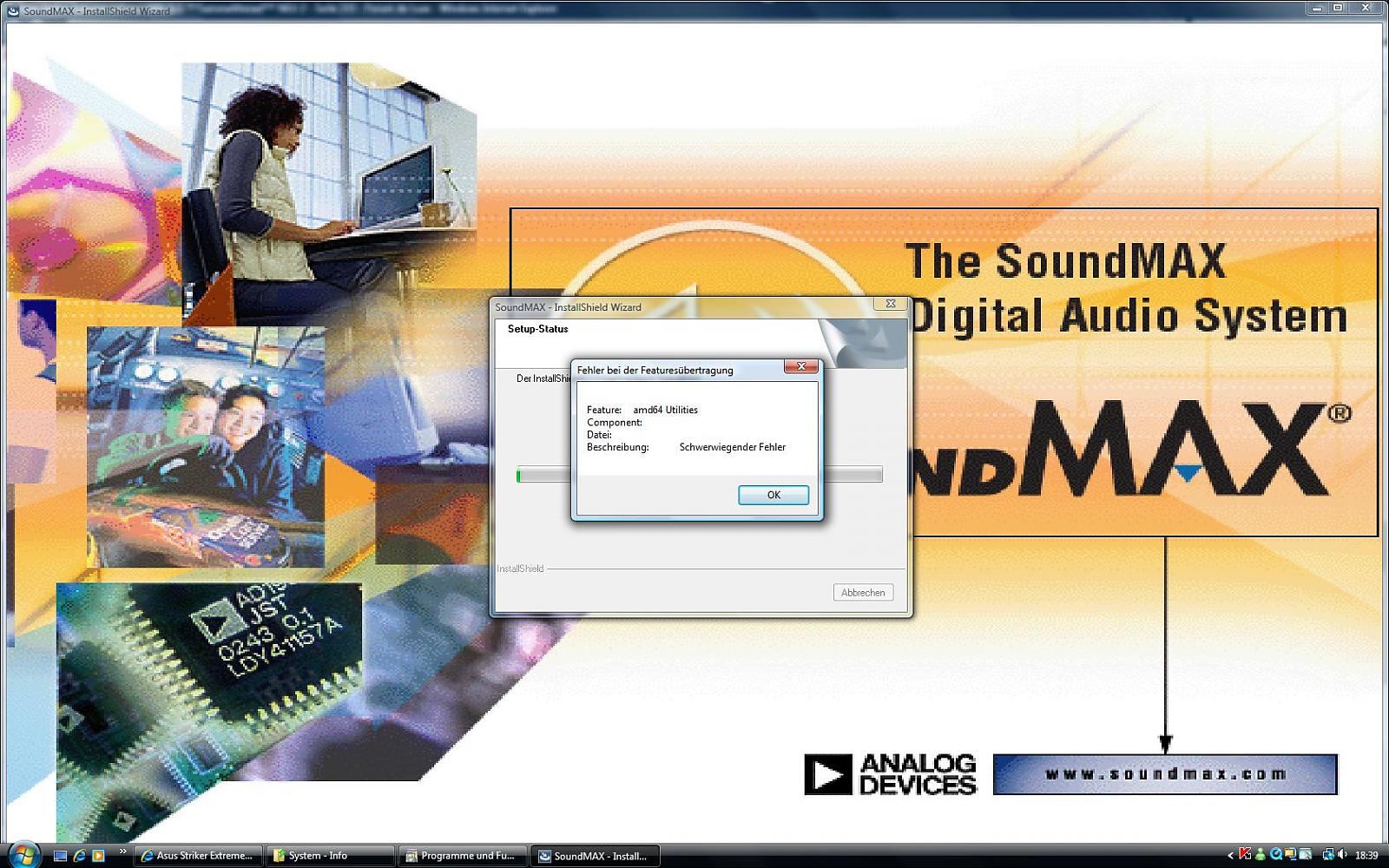This screenshot has height=868, width=1389.
Task: Launch Windows Media Player from Quick Launch
Action: [98, 856]
